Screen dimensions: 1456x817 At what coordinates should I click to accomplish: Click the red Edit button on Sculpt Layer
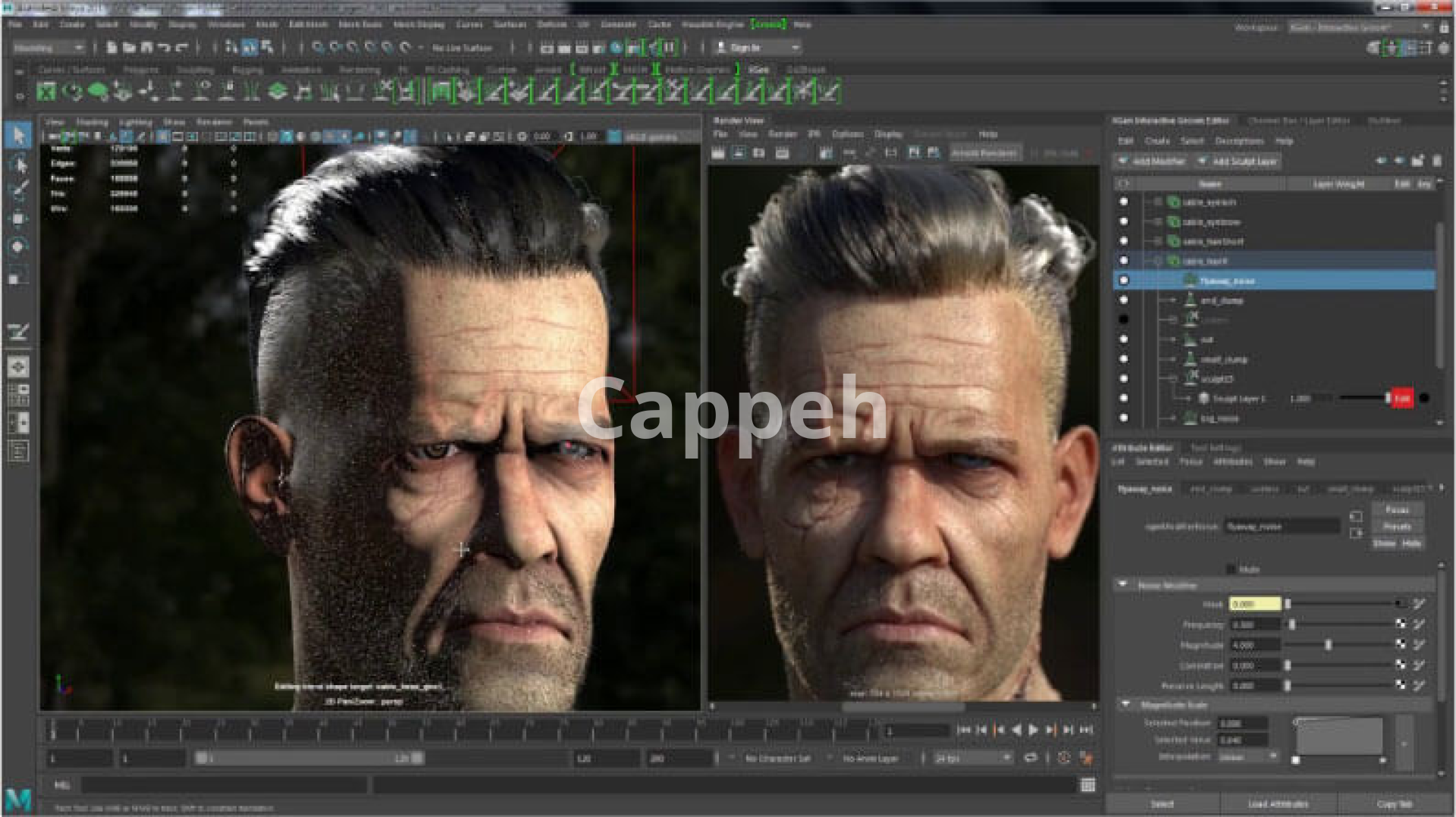(1401, 398)
